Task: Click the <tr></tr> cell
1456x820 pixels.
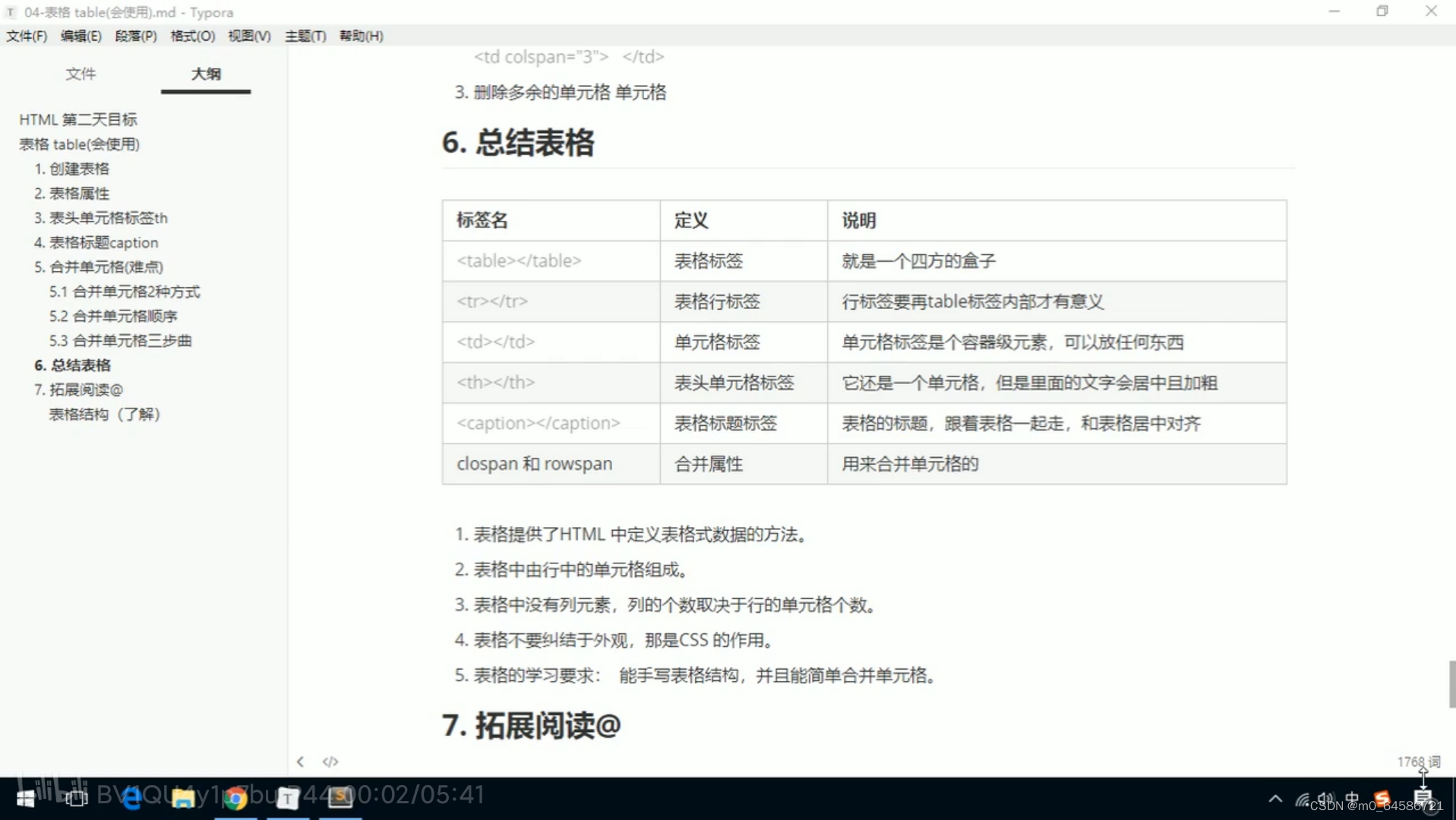Action: [x=551, y=301]
